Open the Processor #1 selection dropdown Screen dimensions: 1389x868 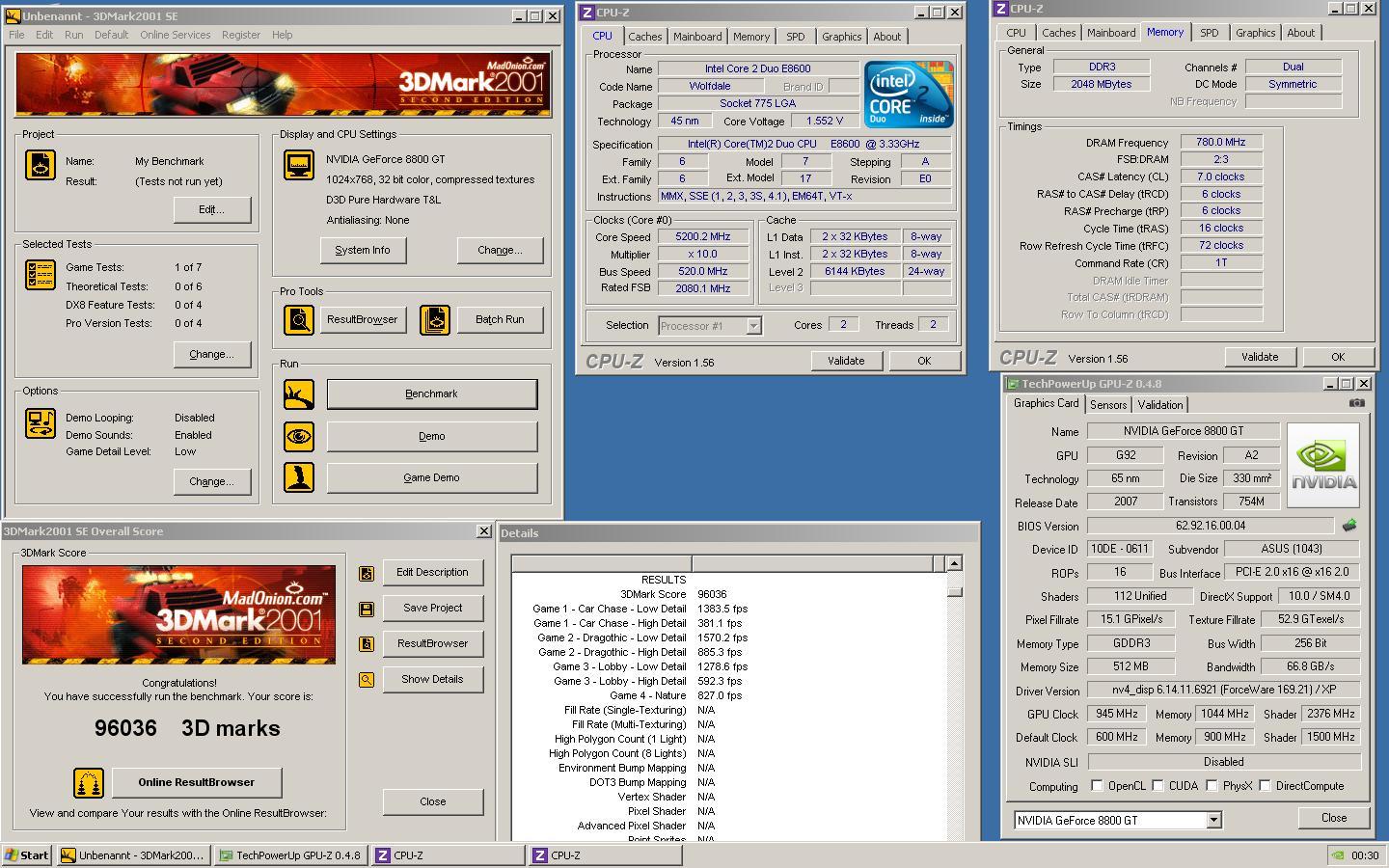click(x=753, y=326)
